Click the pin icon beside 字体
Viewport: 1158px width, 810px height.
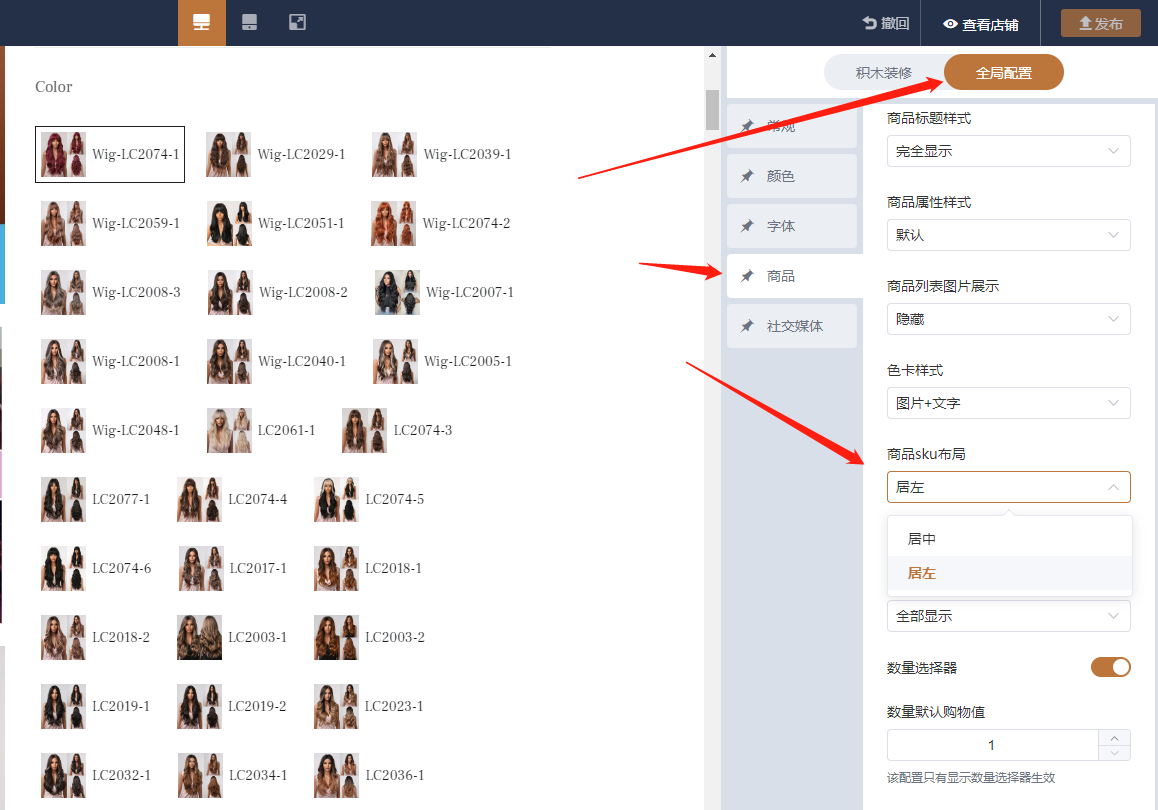tap(747, 226)
